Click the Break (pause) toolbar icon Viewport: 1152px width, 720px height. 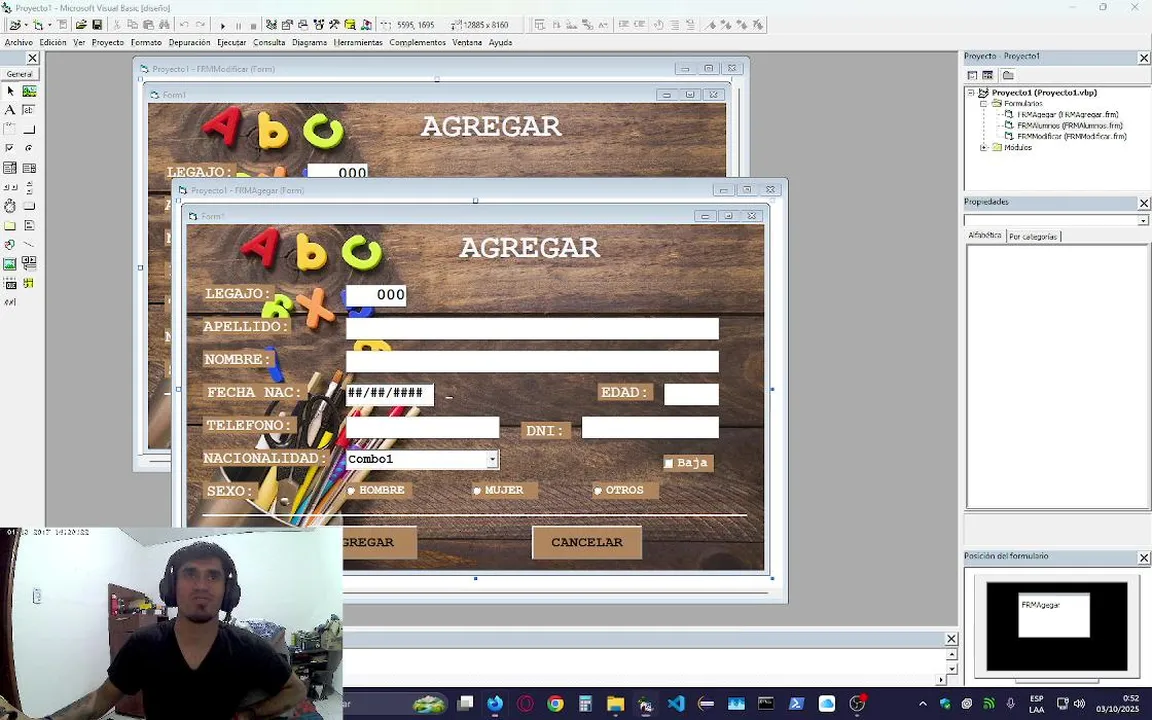tap(238, 26)
